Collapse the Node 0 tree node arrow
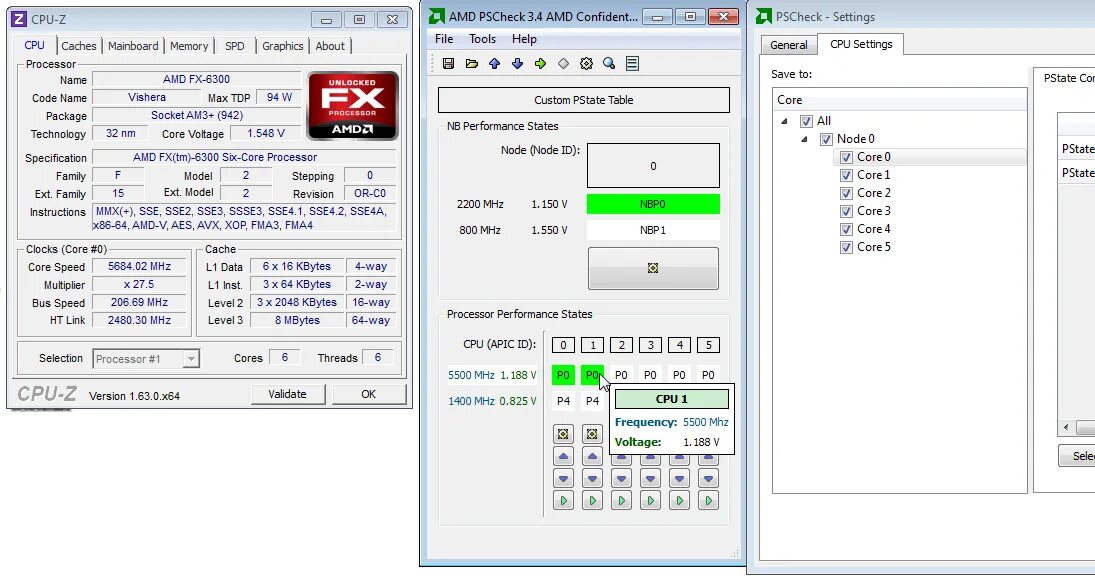Viewport: 1095px width, 580px height. (x=804, y=140)
